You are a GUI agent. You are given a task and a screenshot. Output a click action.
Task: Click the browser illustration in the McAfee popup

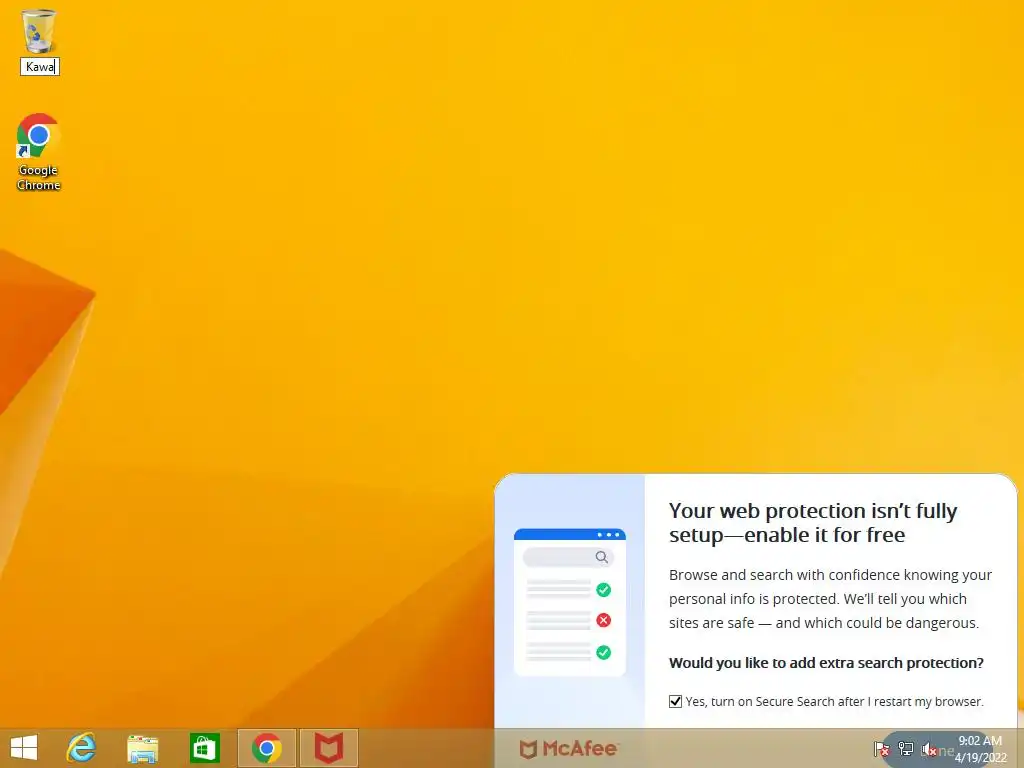click(569, 602)
